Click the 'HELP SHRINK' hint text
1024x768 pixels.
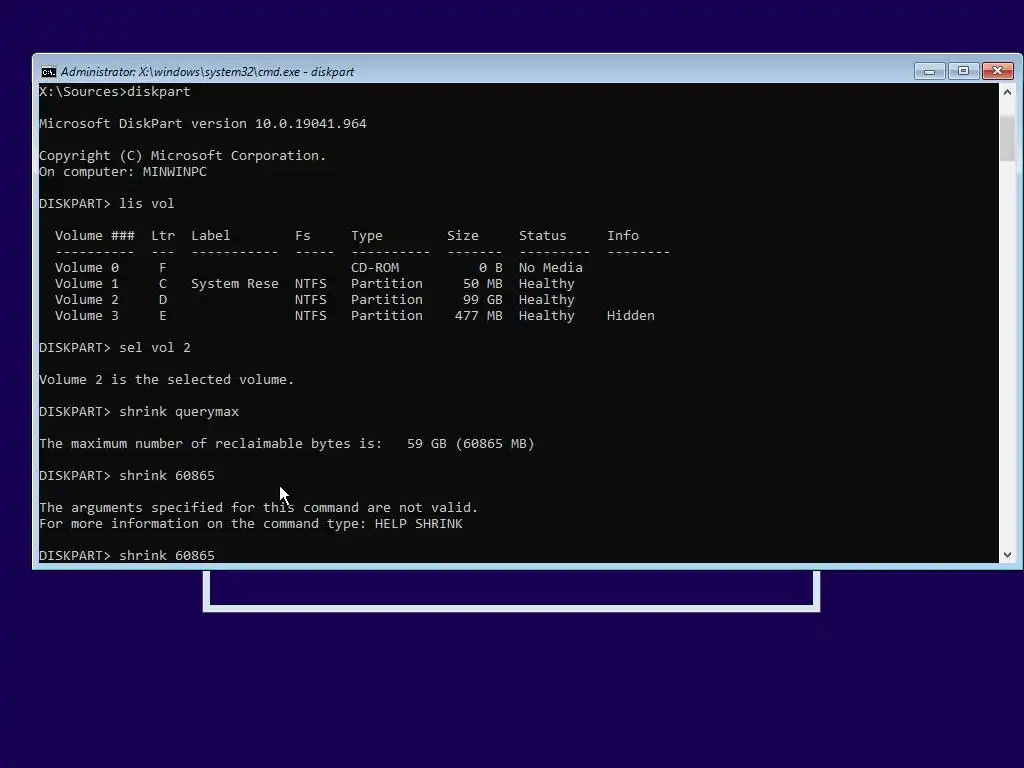pyautogui.click(x=419, y=524)
